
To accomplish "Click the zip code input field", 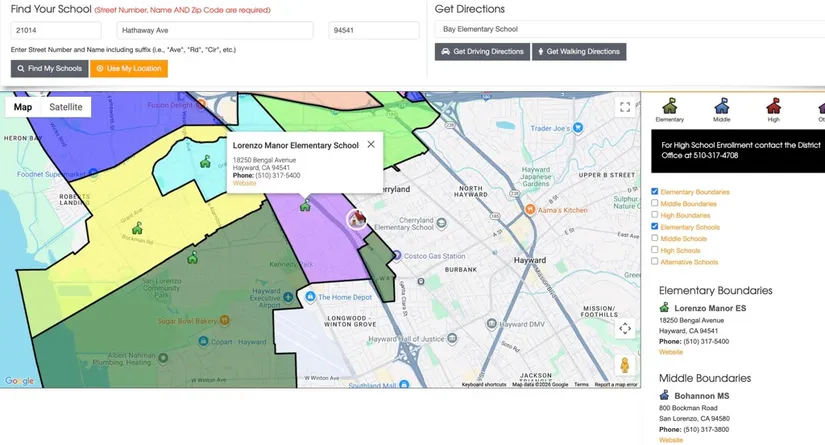I will (373, 31).
